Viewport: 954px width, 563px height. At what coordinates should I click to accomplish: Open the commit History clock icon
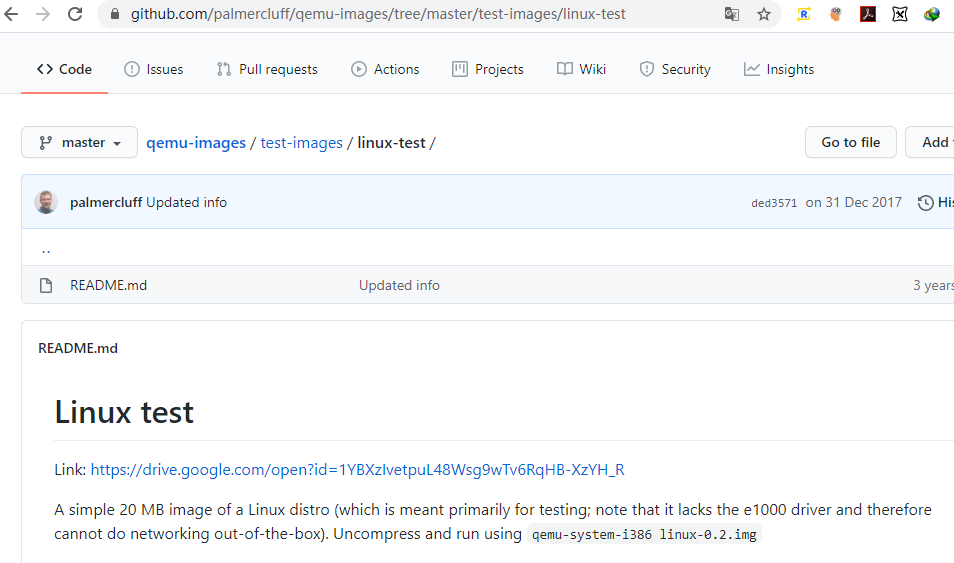pyautogui.click(x=925, y=203)
